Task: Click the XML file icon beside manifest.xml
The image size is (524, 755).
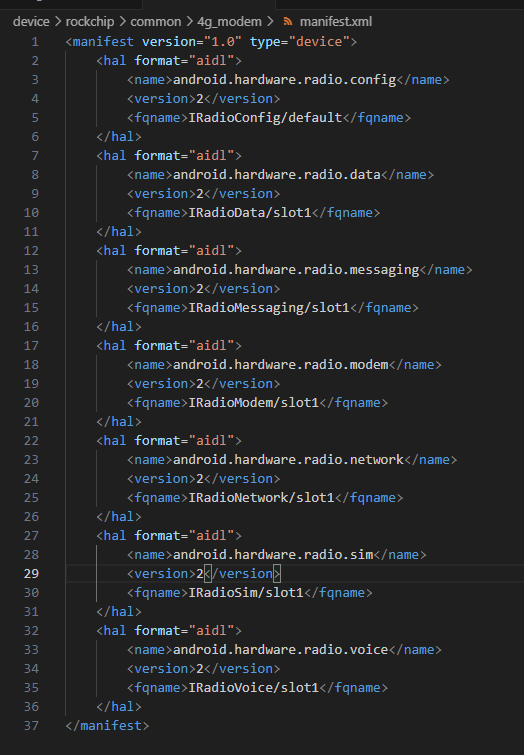Action: (288, 22)
